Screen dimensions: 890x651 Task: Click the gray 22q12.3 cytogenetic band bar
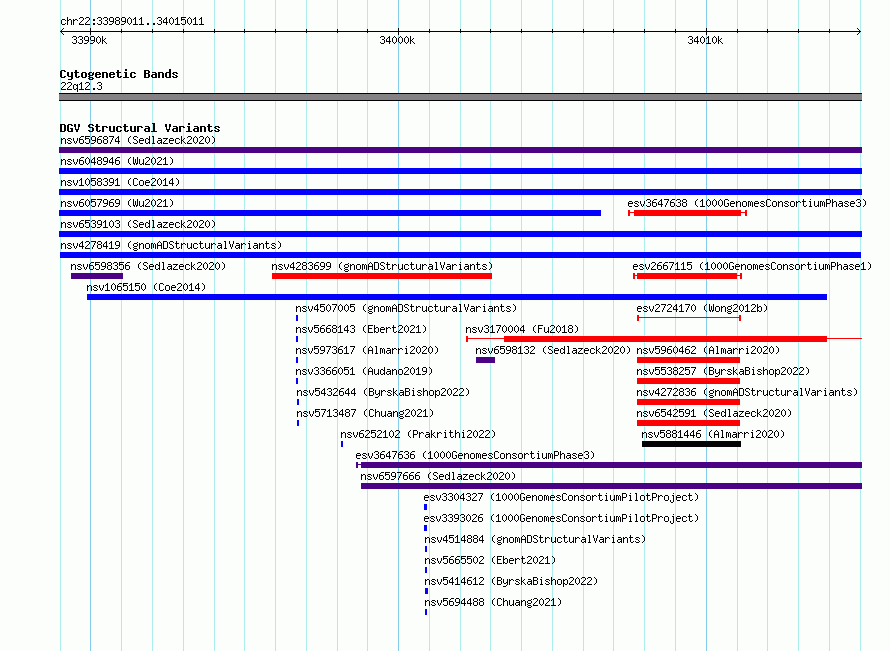pyautogui.click(x=460, y=97)
